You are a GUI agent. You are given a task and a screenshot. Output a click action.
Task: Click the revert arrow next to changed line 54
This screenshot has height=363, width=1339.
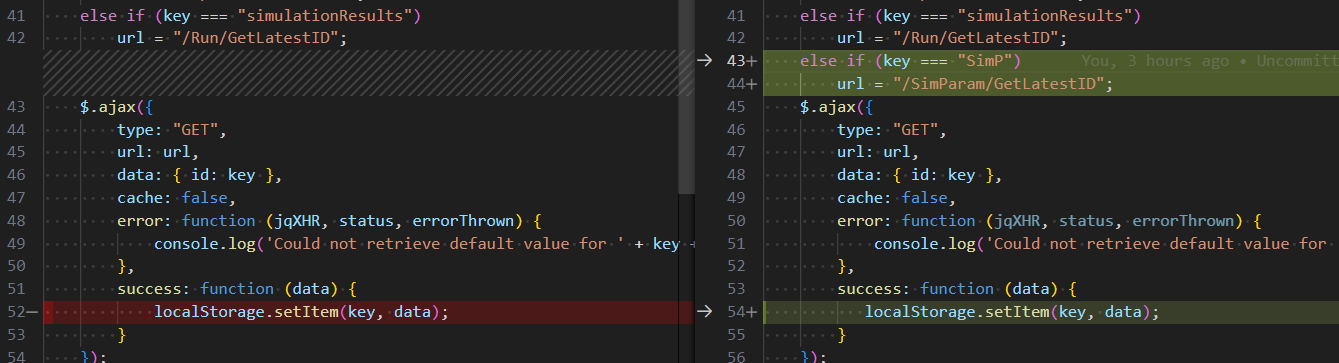click(705, 312)
